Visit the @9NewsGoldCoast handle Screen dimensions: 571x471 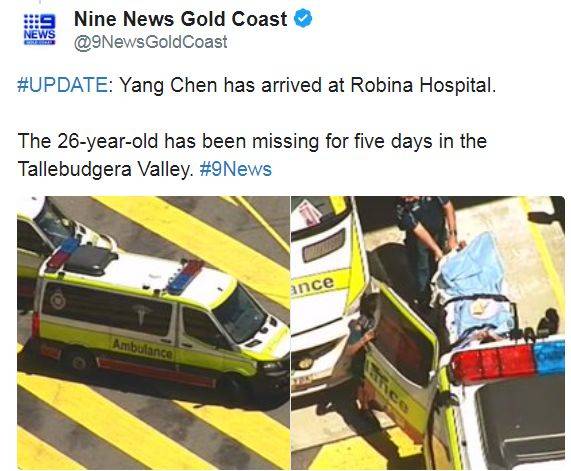pyautogui.click(x=151, y=42)
